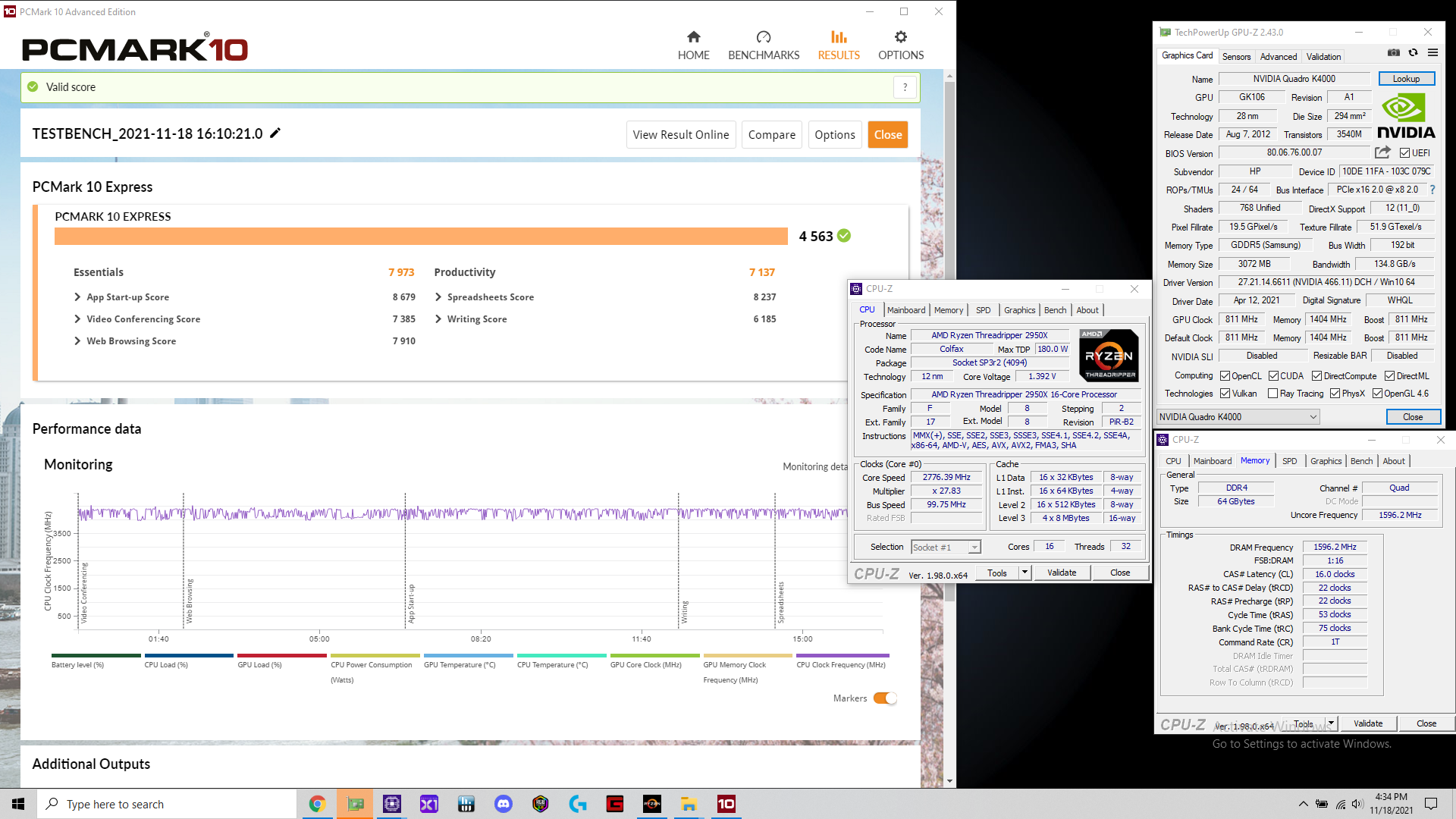Open the notification center icon
The width and height of the screenshot is (1456, 819).
1431,804
